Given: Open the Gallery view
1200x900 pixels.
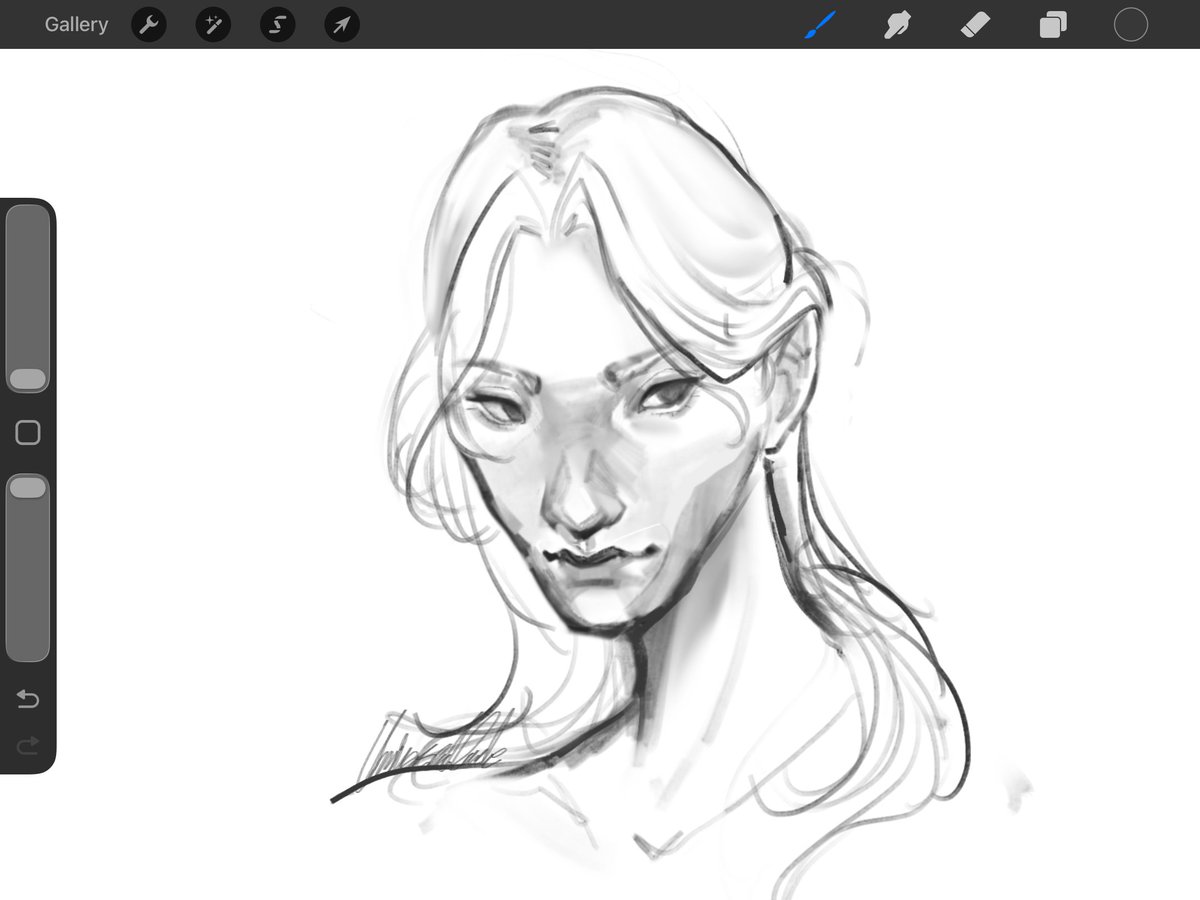Looking at the screenshot, I should point(76,25).
